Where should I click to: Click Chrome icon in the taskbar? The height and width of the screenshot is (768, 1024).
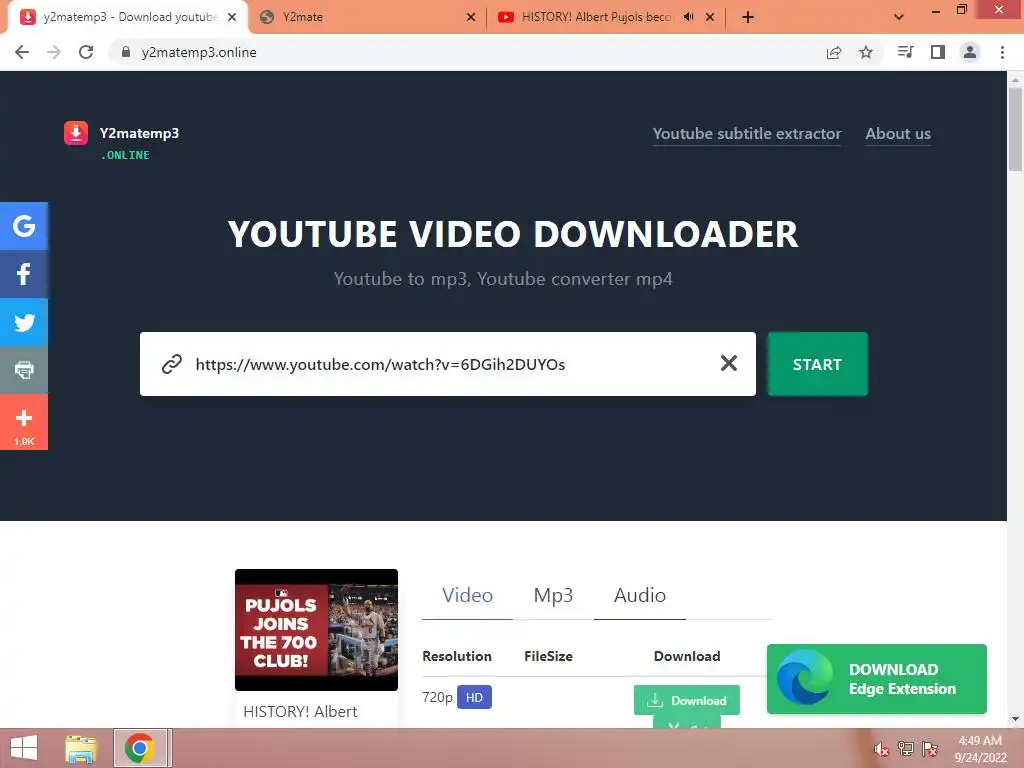click(x=139, y=748)
